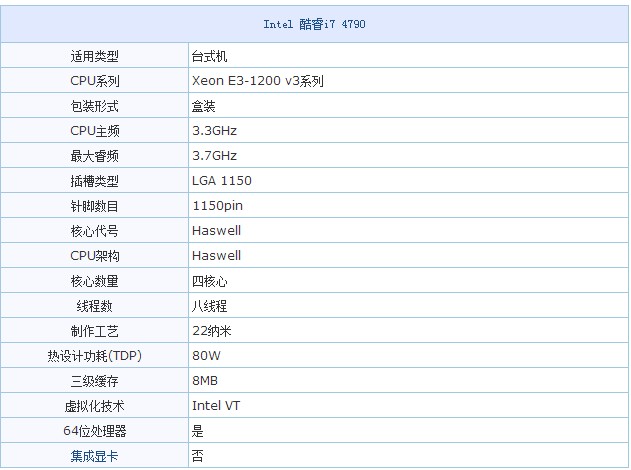Select the value 1150pin
This screenshot has width=631, height=470.
[217, 206]
